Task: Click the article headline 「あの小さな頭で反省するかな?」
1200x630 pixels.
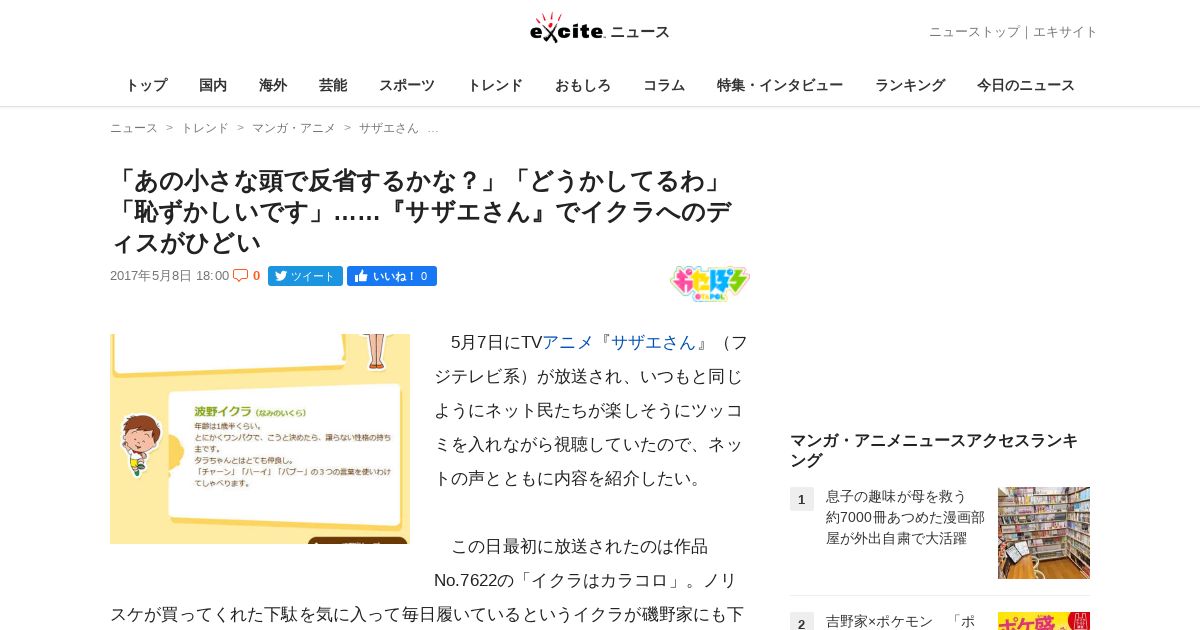Action: [x=421, y=212]
